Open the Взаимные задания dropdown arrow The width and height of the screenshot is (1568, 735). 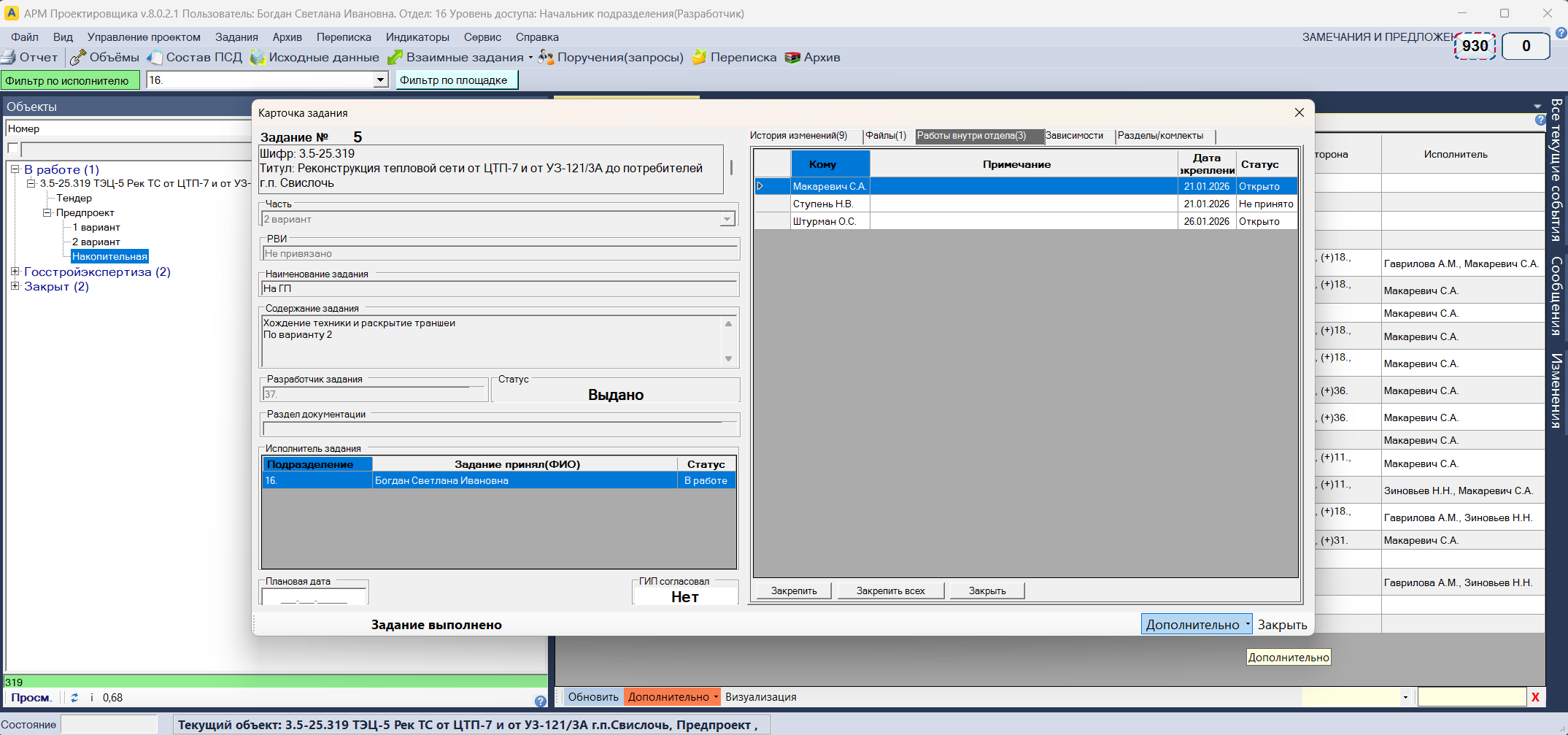pyautogui.click(x=530, y=58)
